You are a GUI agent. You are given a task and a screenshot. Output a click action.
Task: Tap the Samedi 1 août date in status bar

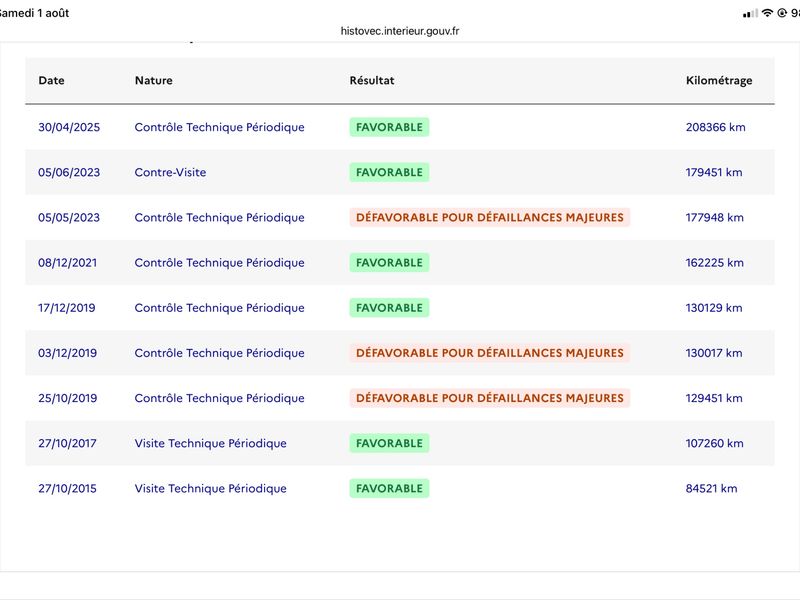34,13
